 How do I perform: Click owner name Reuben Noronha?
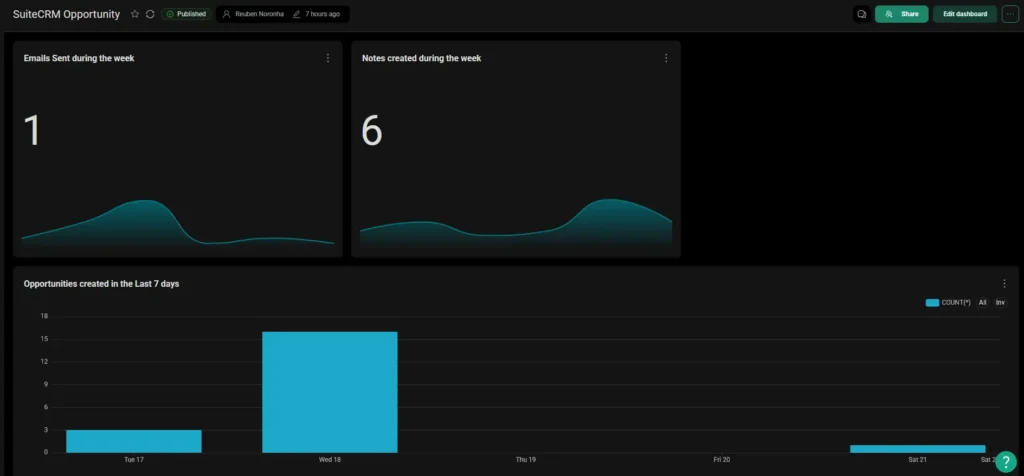point(259,14)
